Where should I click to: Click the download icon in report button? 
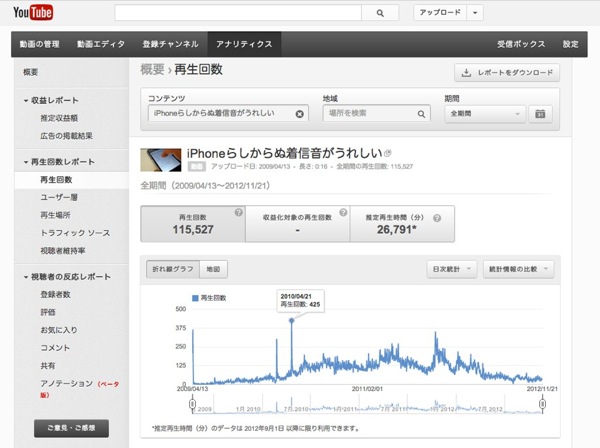pos(466,73)
